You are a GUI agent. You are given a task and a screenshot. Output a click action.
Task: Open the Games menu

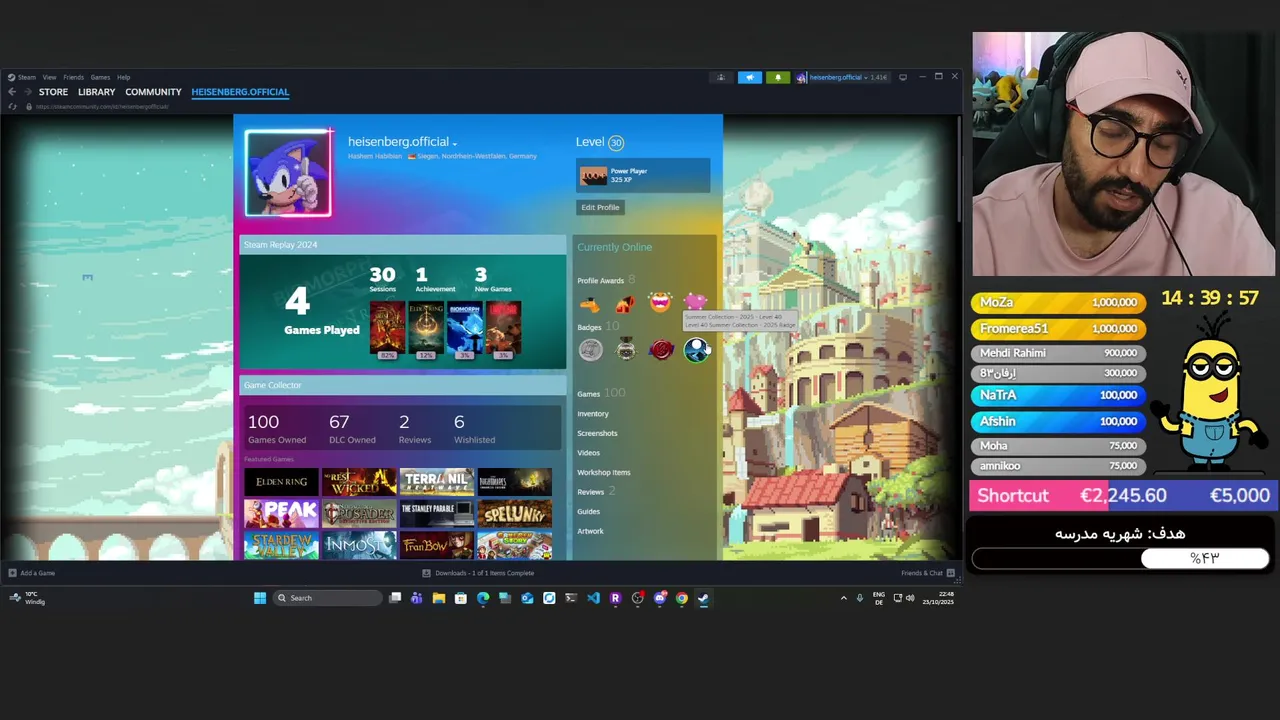coord(100,77)
